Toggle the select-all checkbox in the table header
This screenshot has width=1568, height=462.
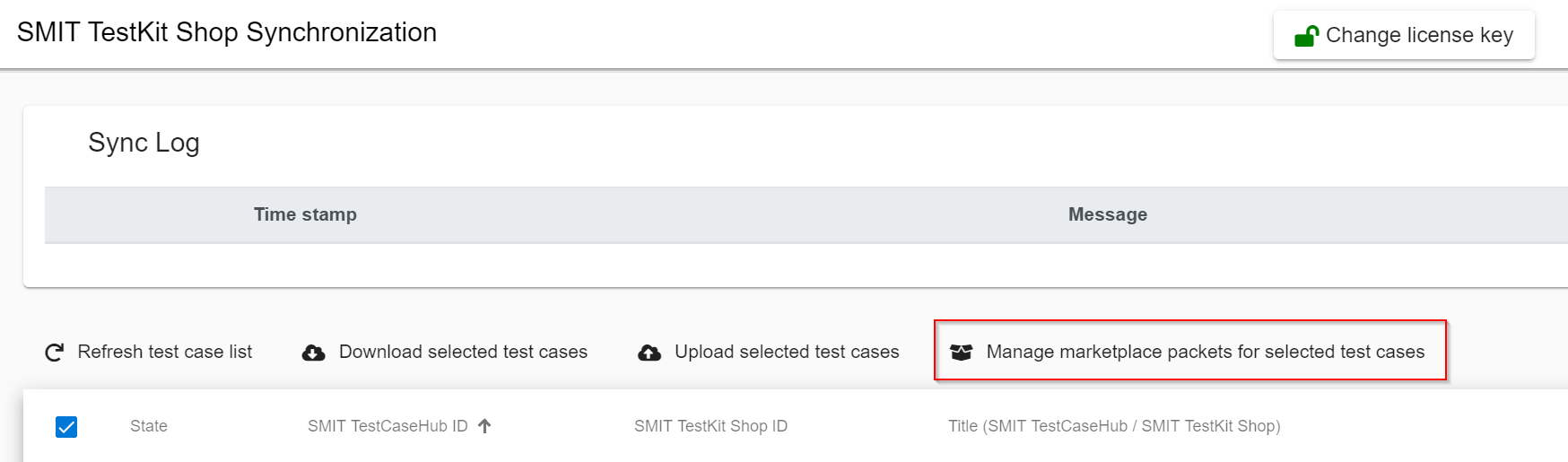pos(66,427)
